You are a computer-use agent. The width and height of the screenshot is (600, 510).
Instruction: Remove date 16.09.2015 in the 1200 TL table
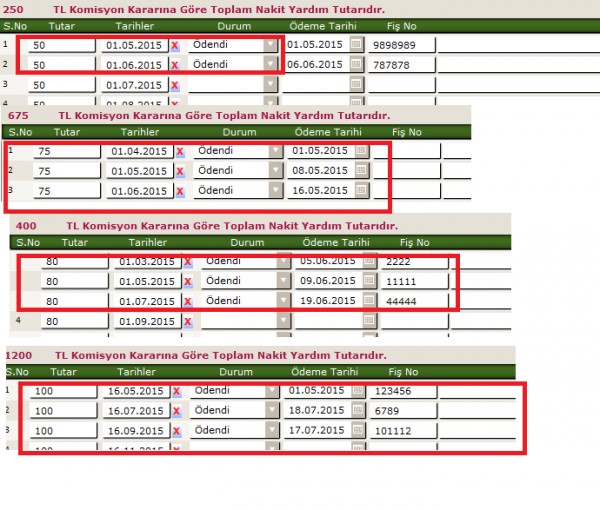point(176,431)
